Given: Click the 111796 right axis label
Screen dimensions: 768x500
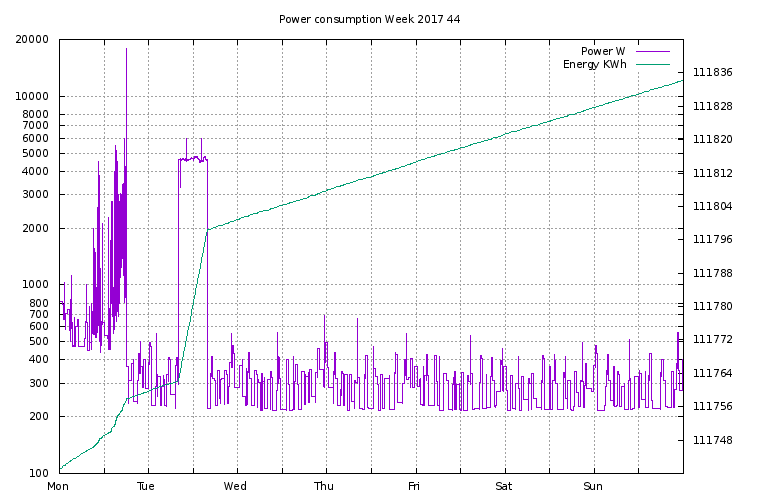Looking at the screenshot, I should click(713, 239).
